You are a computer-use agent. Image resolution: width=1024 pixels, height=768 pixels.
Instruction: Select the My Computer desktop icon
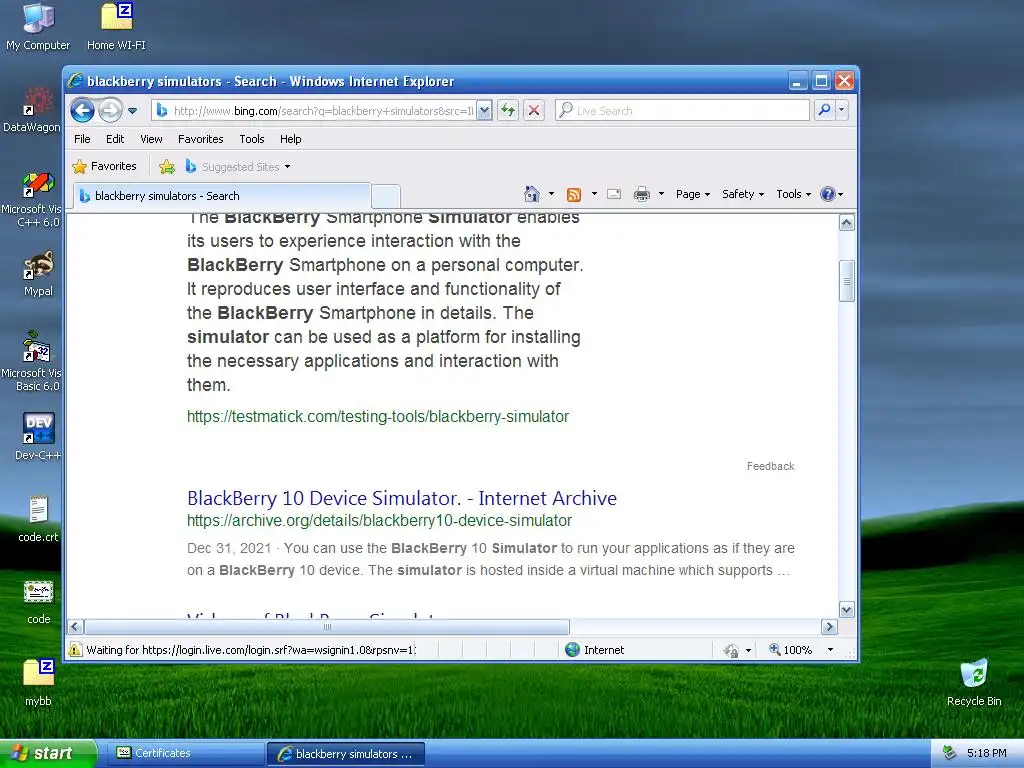[x=38, y=27]
